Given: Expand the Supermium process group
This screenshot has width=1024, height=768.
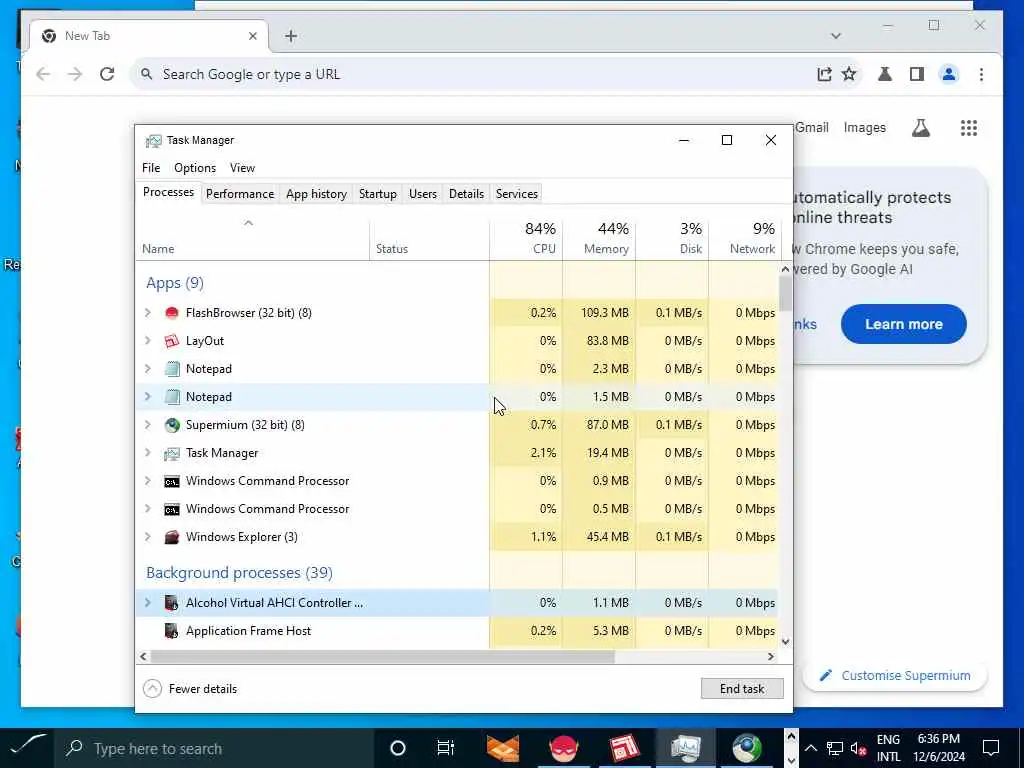Looking at the screenshot, I should [x=148, y=425].
